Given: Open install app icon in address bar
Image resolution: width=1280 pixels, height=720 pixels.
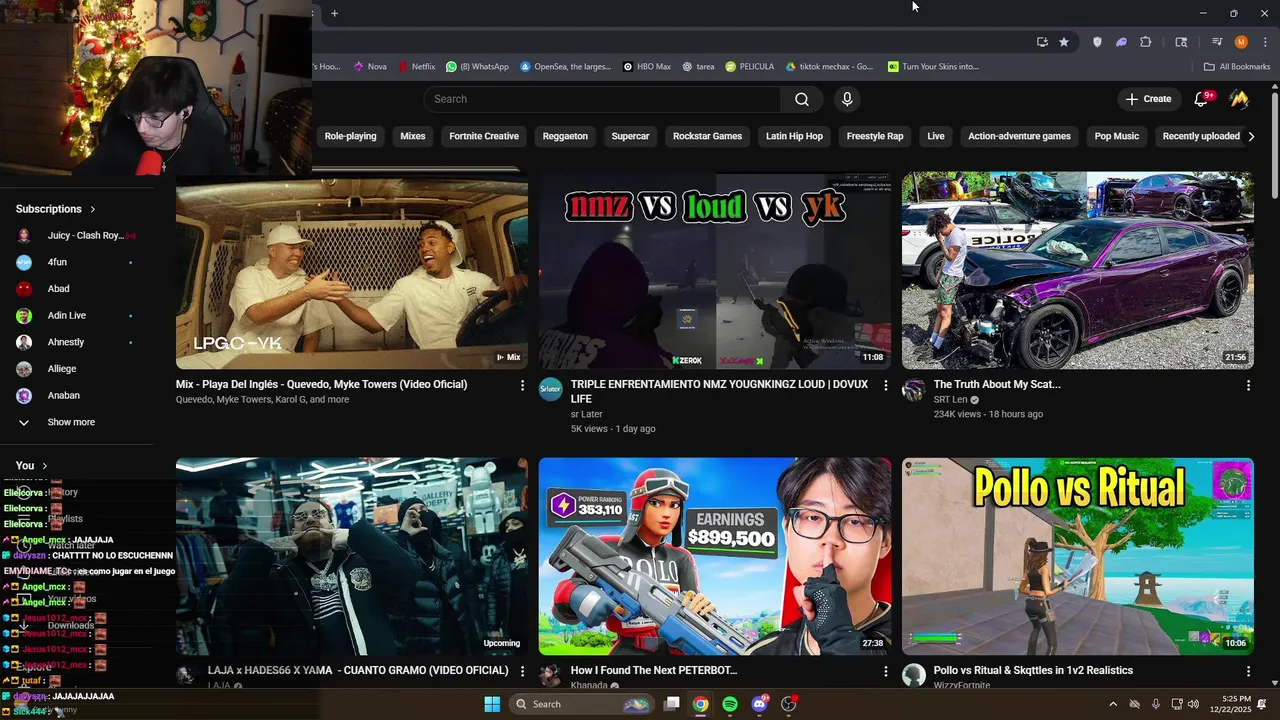Looking at the screenshot, I should [x=1042, y=42].
